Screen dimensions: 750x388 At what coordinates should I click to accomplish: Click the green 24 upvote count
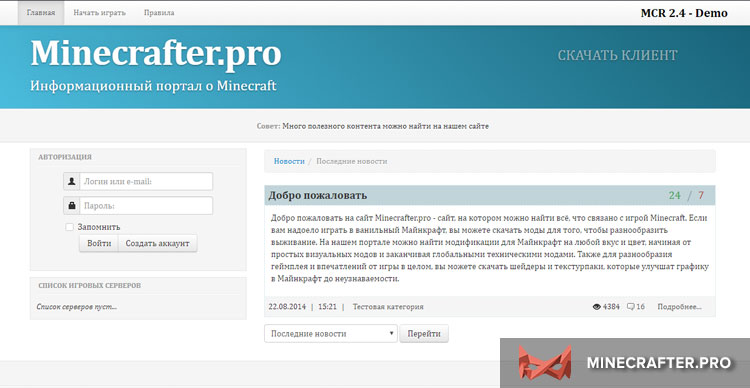click(x=674, y=195)
